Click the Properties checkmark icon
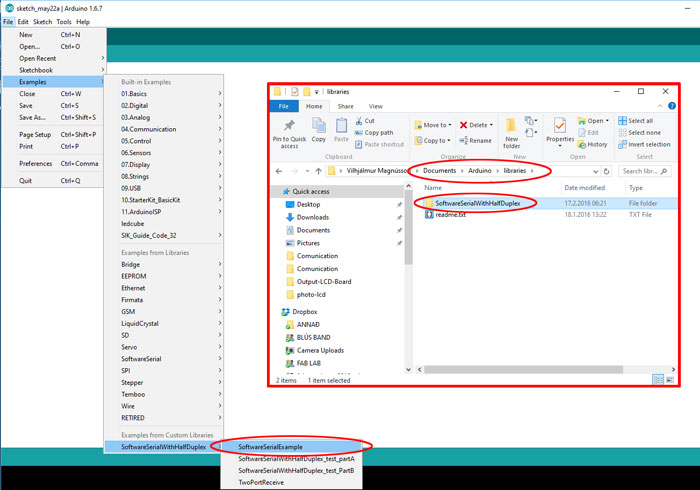This screenshot has width=700, height=490. pyautogui.click(x=560, y=126)
